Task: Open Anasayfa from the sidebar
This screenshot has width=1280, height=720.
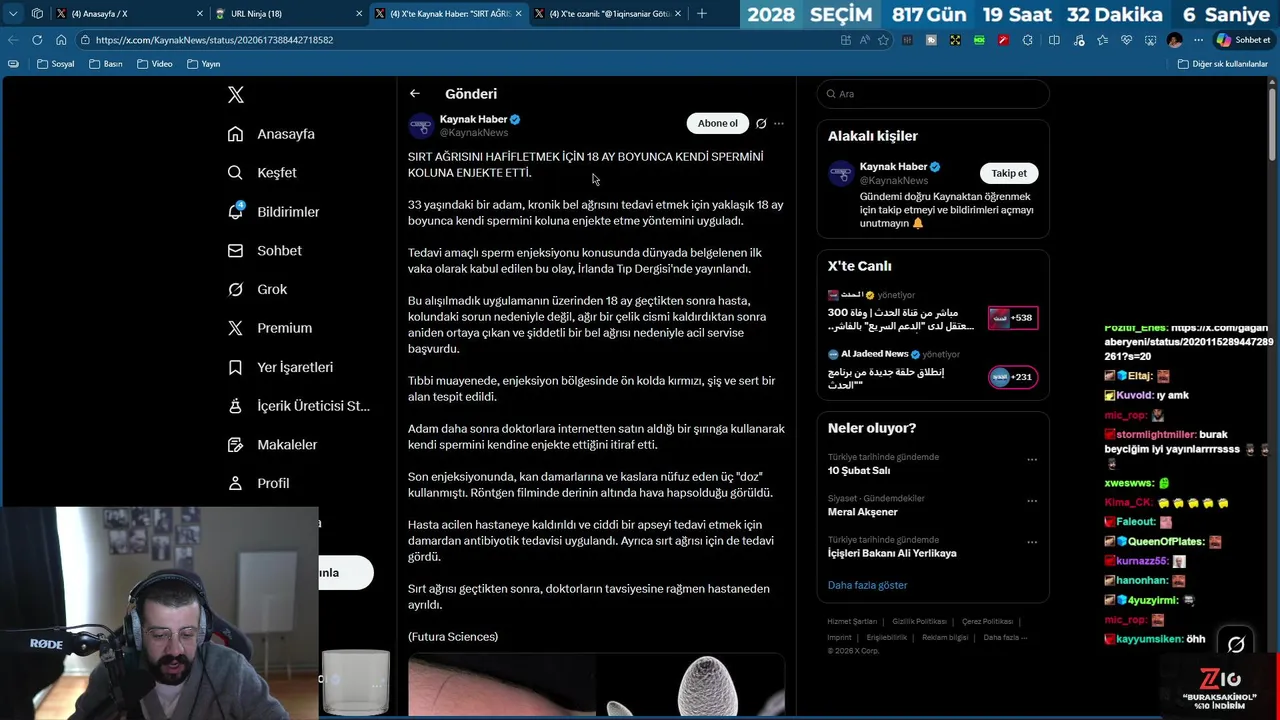Action: click(271, 134)
